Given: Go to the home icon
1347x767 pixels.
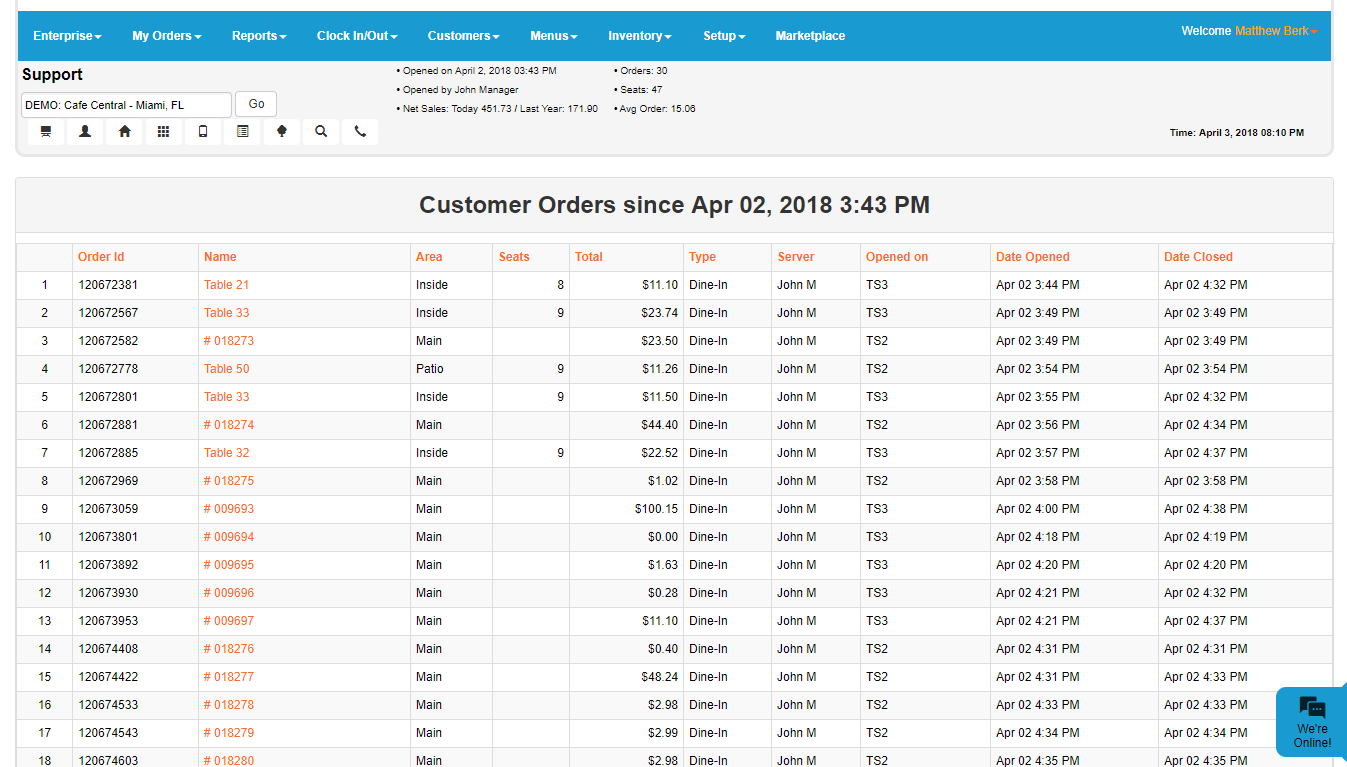Looking at the screenshot, I should coord(124,132).
